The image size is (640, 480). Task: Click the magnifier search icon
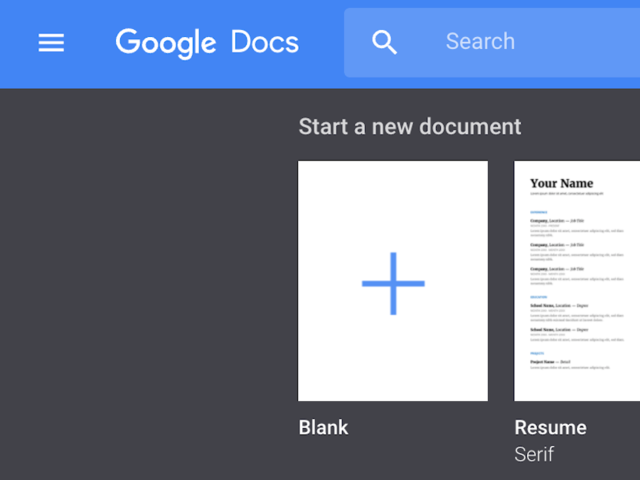click(384, 42)
